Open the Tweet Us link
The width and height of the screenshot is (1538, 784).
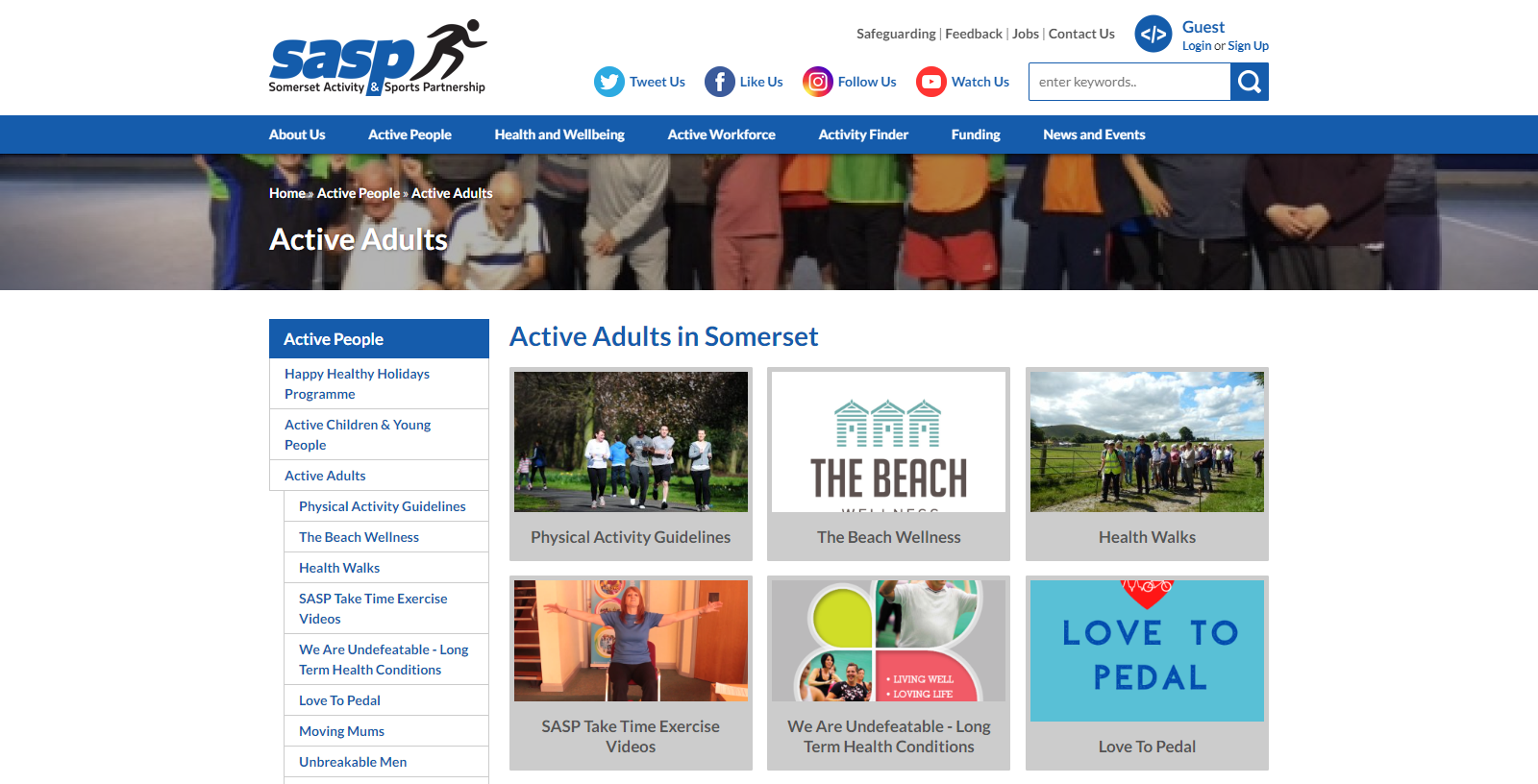pyautogui.click(x=657, y=82)
